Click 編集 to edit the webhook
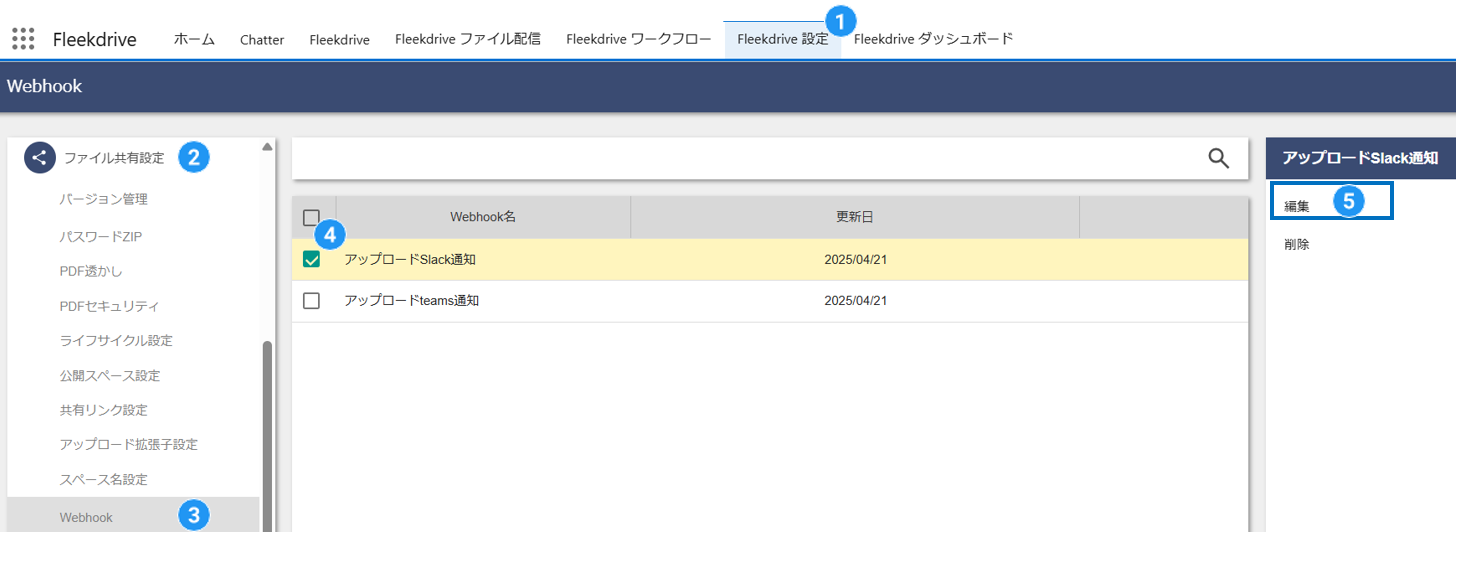Image resolution: width=1480 pixels, height=582 pixels. [1297, 206]
